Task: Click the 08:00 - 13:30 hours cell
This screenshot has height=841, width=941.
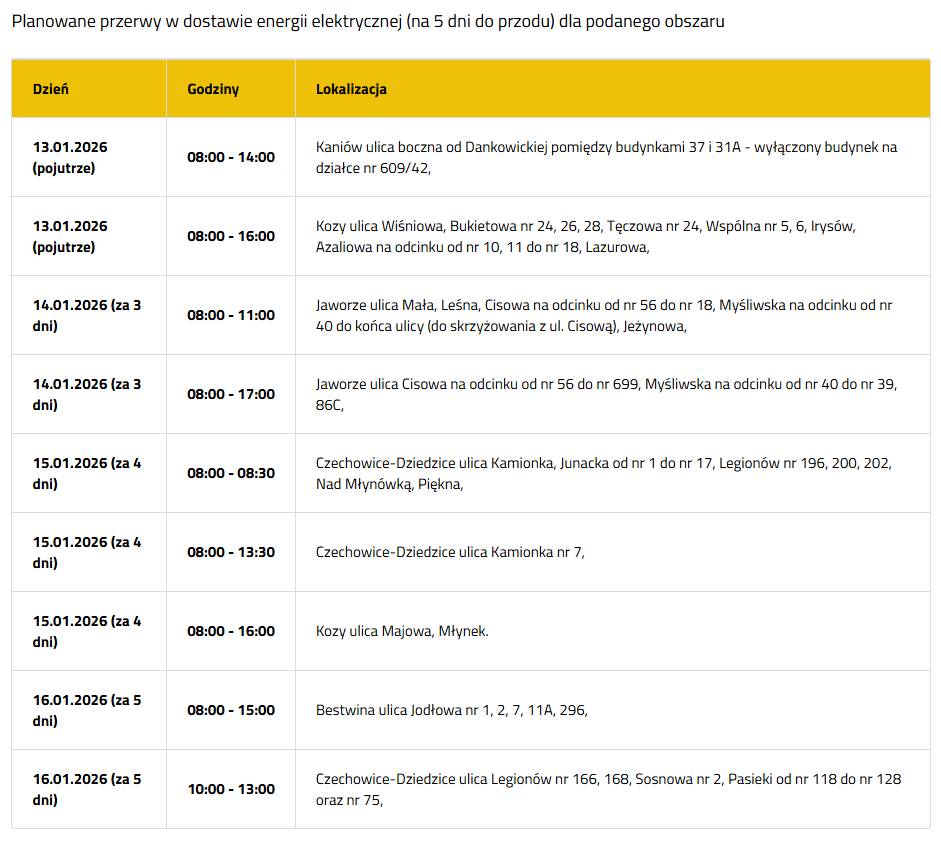Action: [x=231, y=553]
